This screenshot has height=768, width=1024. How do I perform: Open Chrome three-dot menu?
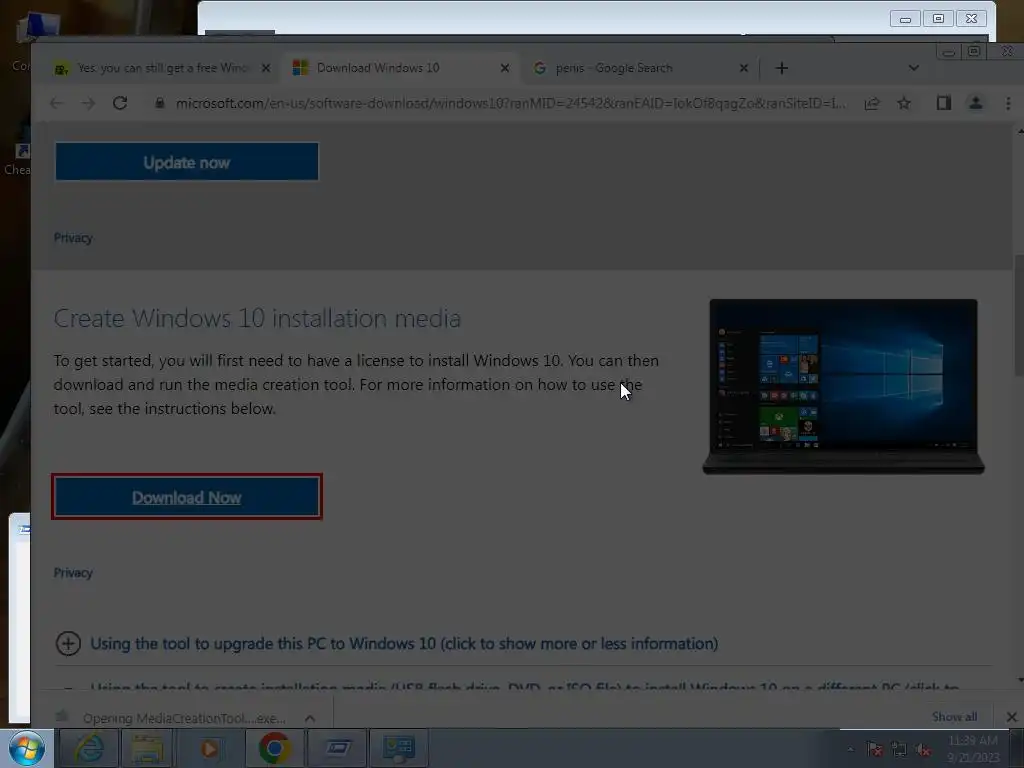point(1008,103)
